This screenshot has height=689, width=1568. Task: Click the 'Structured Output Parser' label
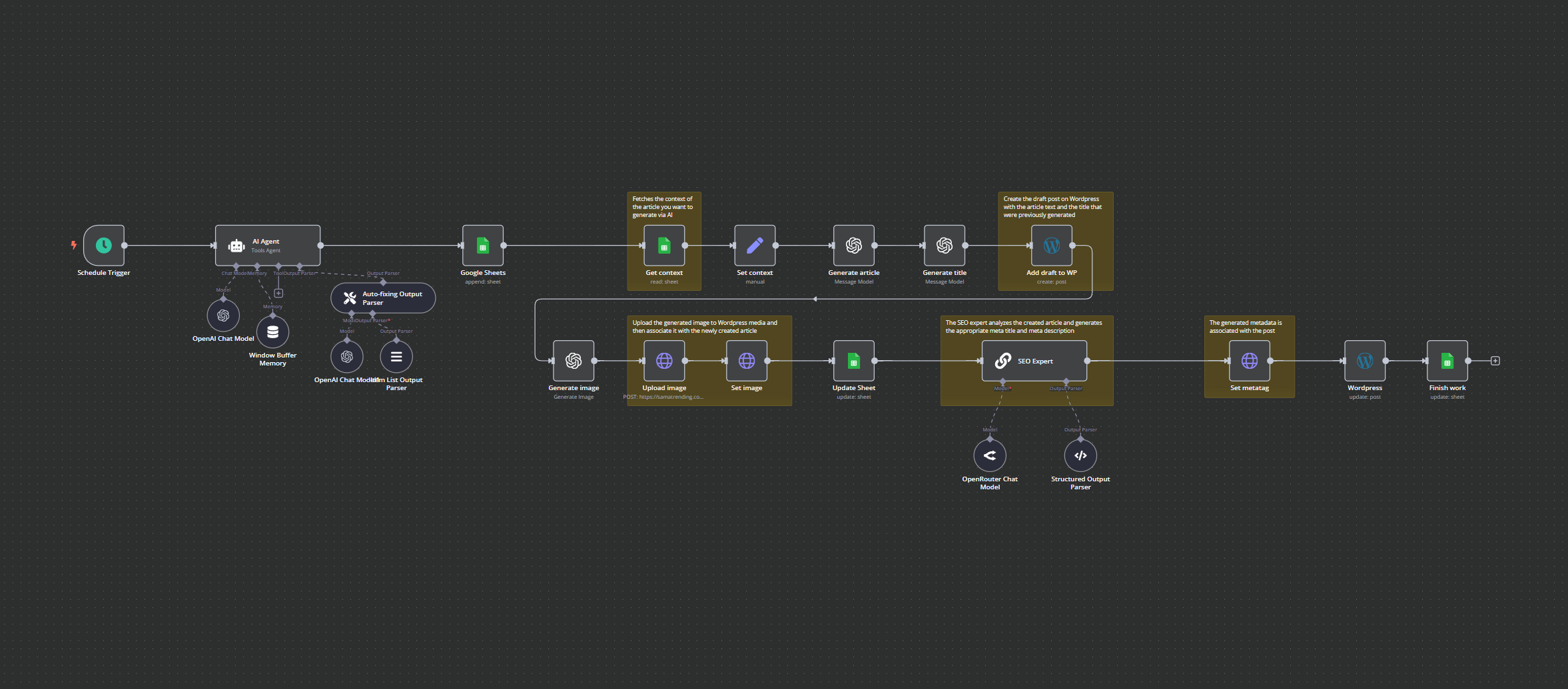[1080, 483]
